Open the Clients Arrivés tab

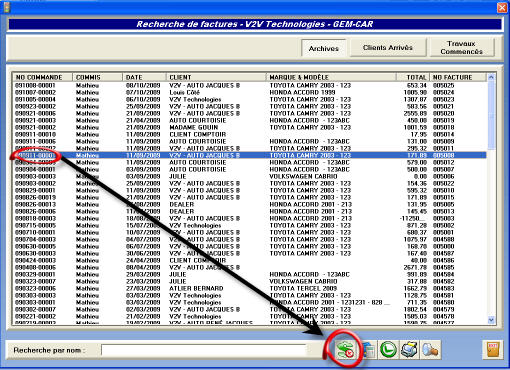(388, 48)
